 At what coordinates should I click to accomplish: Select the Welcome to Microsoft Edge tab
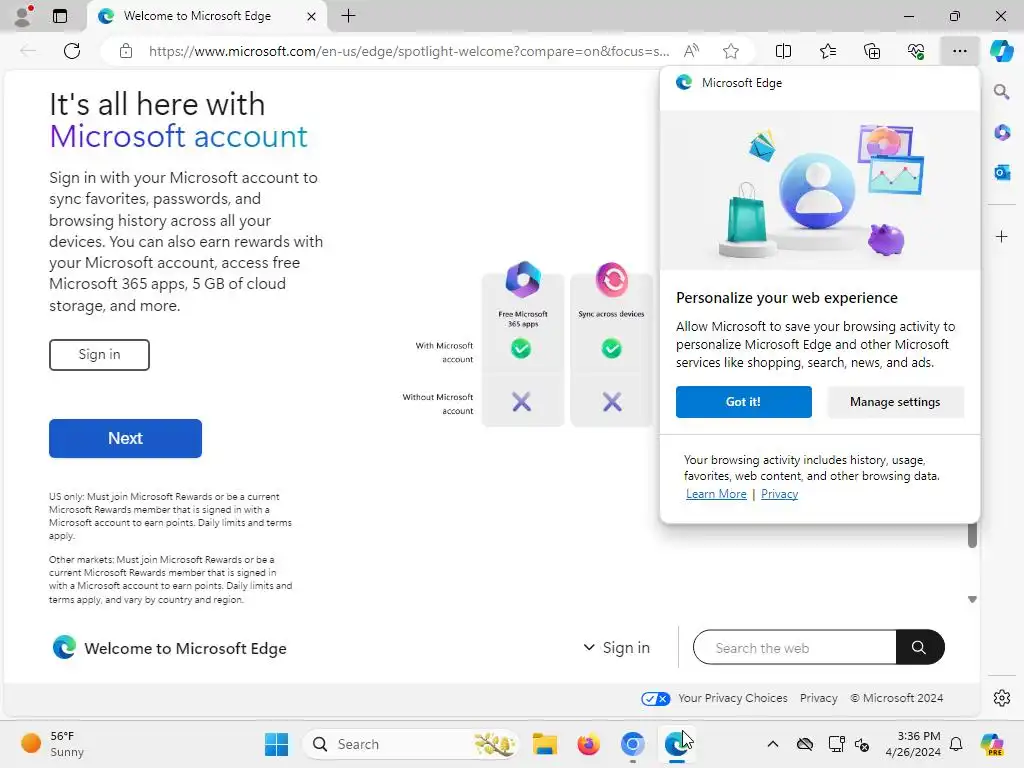(x=197, y=16)
